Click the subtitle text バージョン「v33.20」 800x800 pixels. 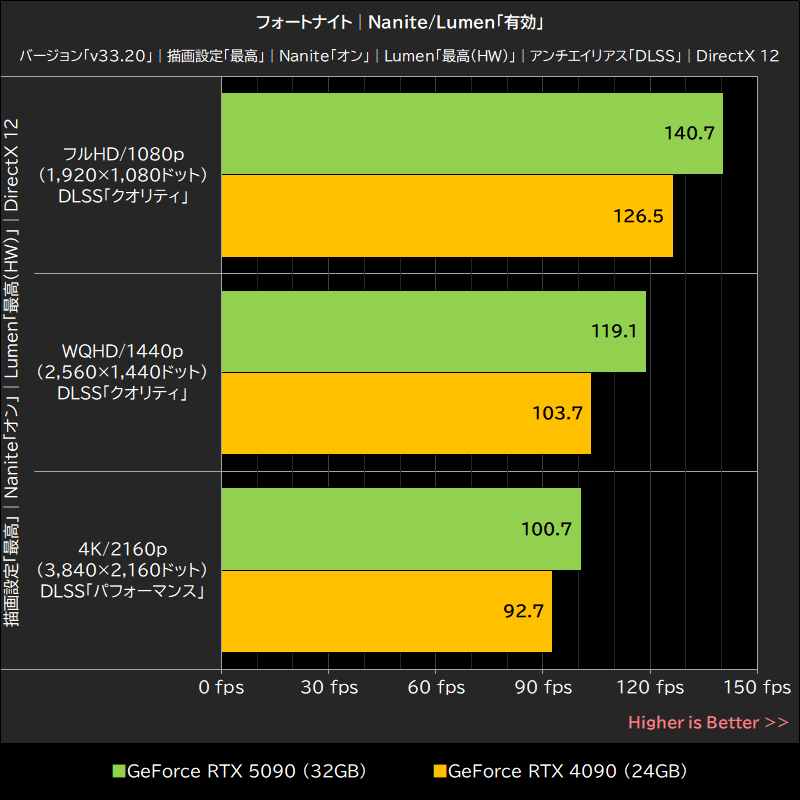pos(86,56)
